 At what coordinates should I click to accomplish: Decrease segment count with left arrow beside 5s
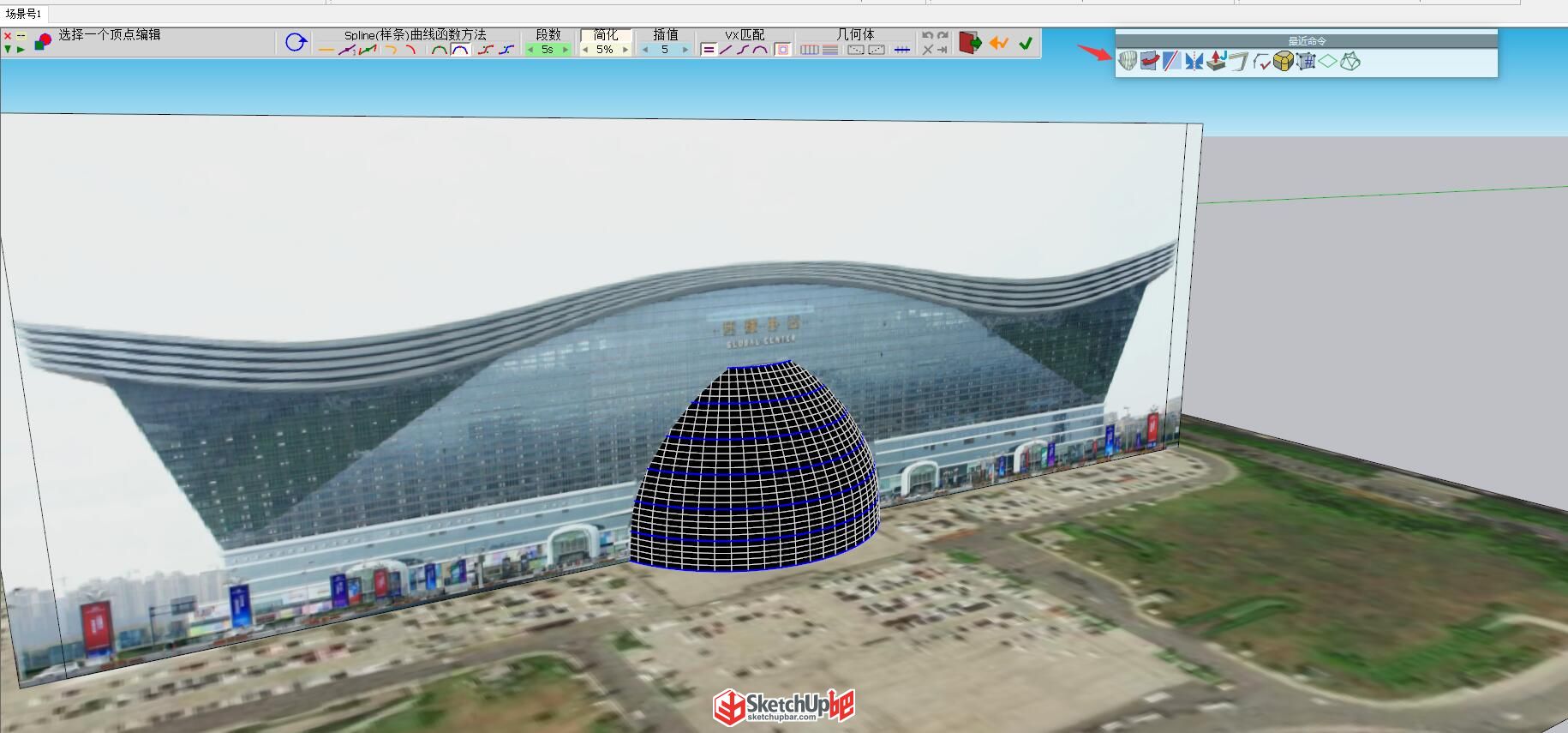(530, 50)
